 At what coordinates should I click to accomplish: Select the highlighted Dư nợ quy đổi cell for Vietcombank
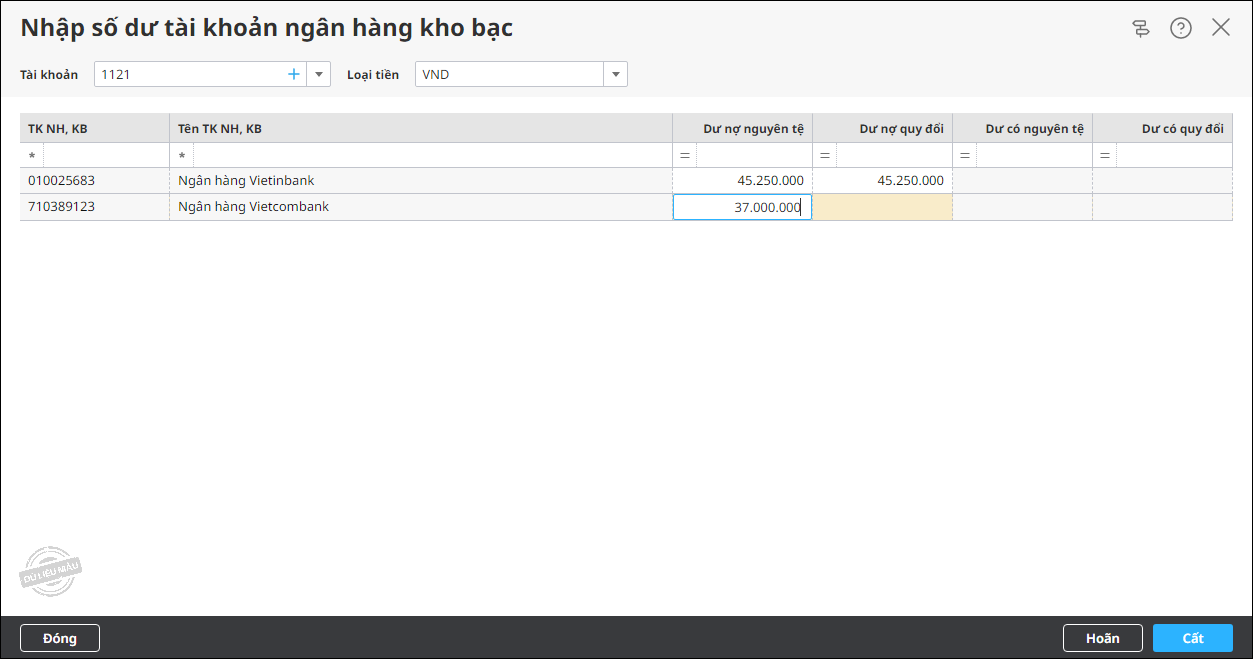click(882, 207)
